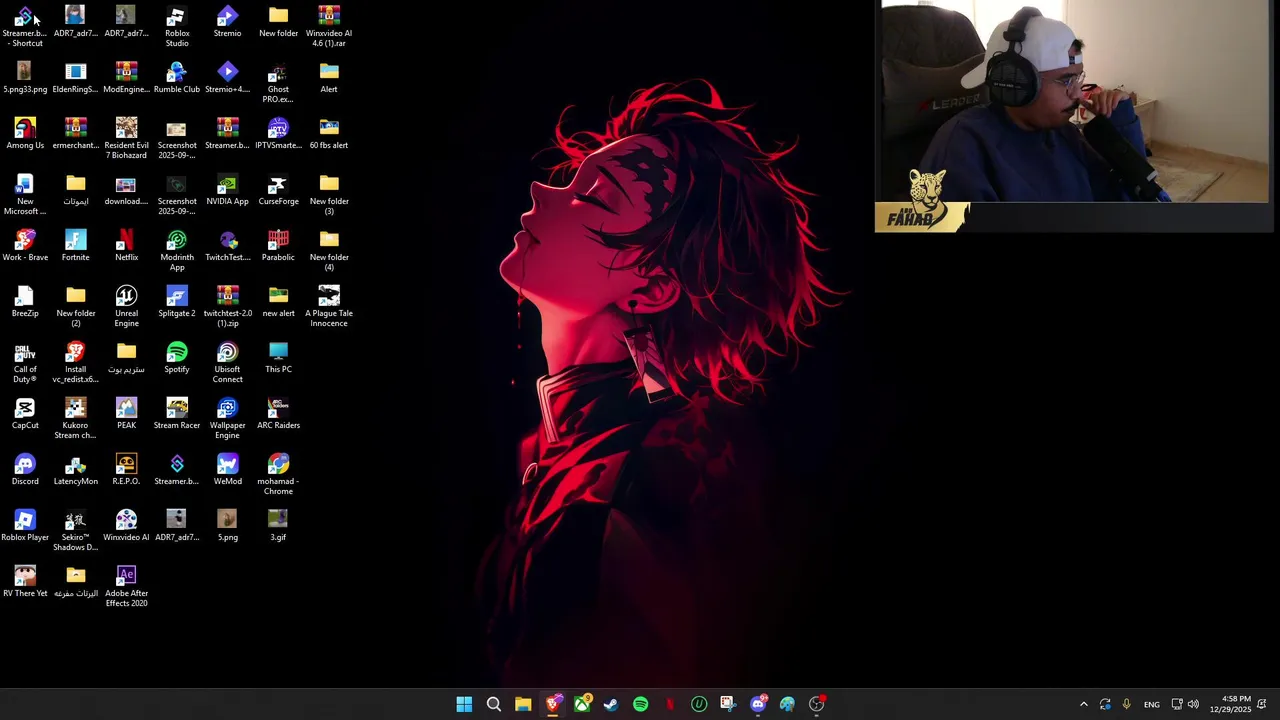The width and height of the screenshot is (1280, 720).
Task: Open the new alert folder
Action: (278, 302)
